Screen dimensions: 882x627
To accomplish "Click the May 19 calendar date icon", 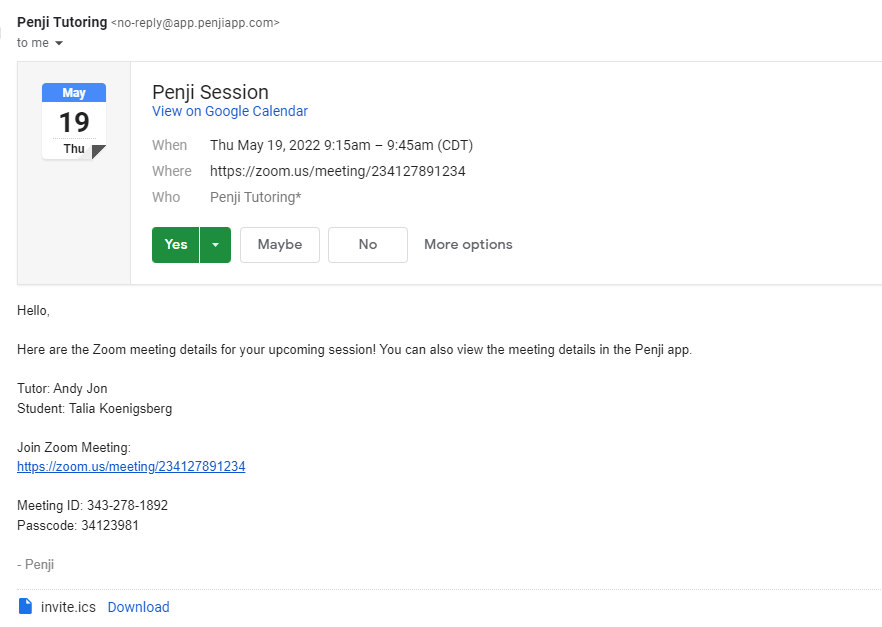I will [x=74, y=121].
